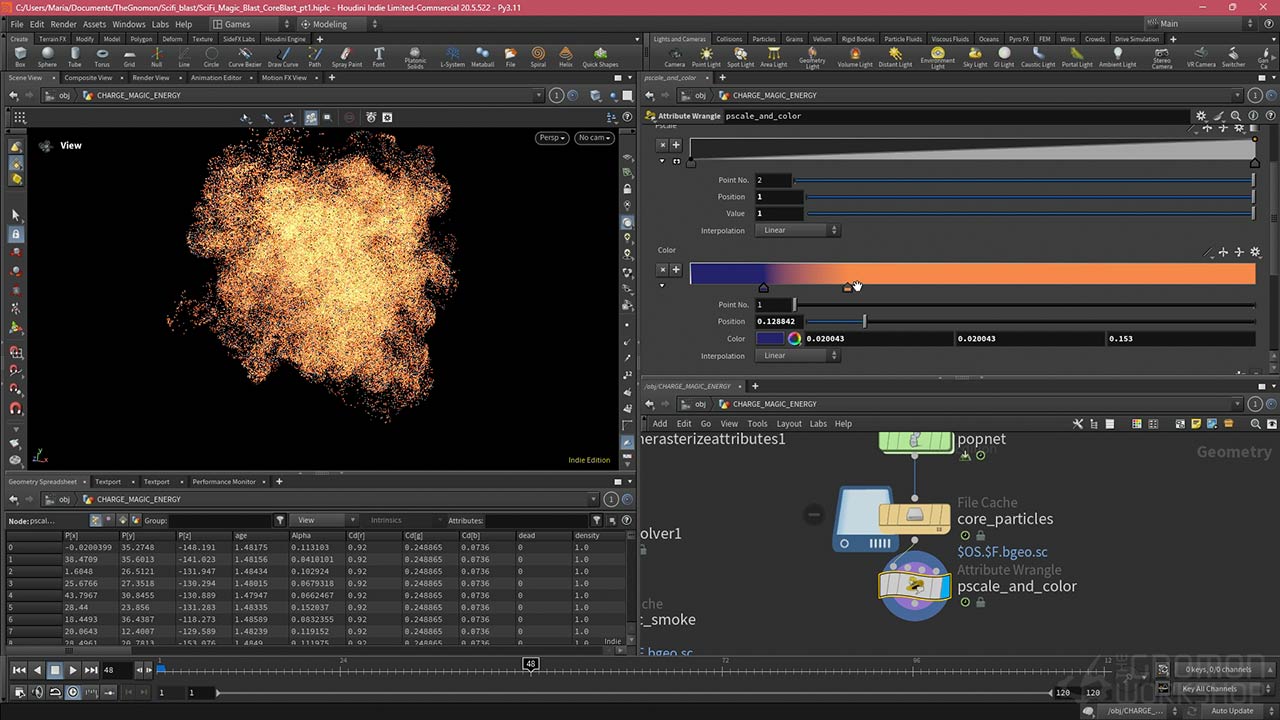The image size is (1280, 720).
Task: Open the Windows menu
Action: point(128,24)
